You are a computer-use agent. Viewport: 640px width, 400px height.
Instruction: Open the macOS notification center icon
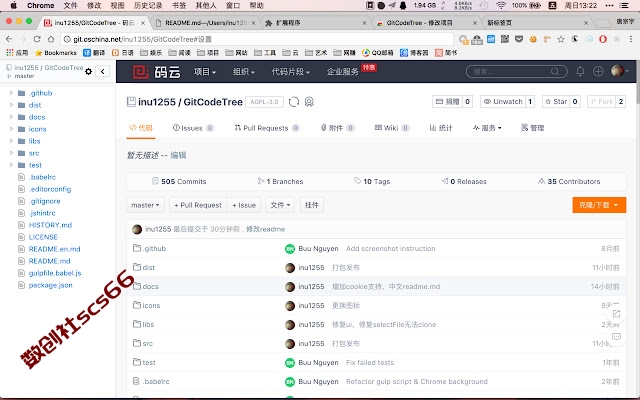coord(624,5)
